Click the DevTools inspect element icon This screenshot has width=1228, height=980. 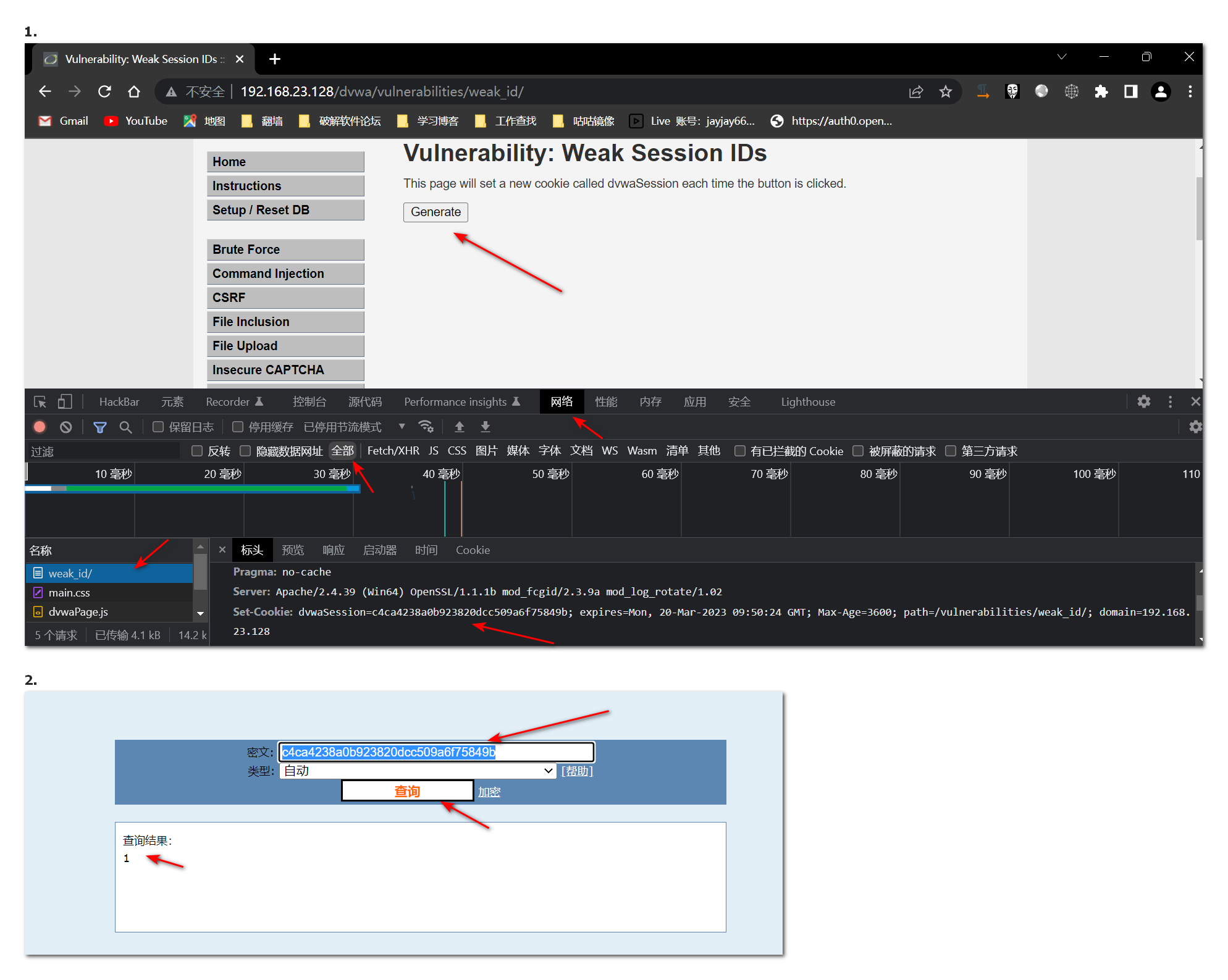[x=40, y=402]
